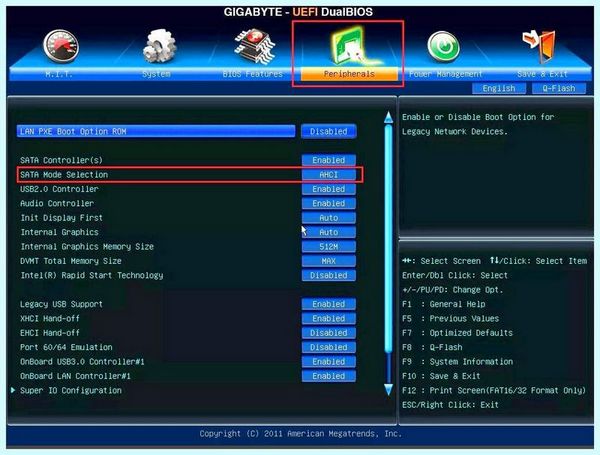Select the Internal Graphics Memory Size label
600x455 pixels.
point(87,246)
